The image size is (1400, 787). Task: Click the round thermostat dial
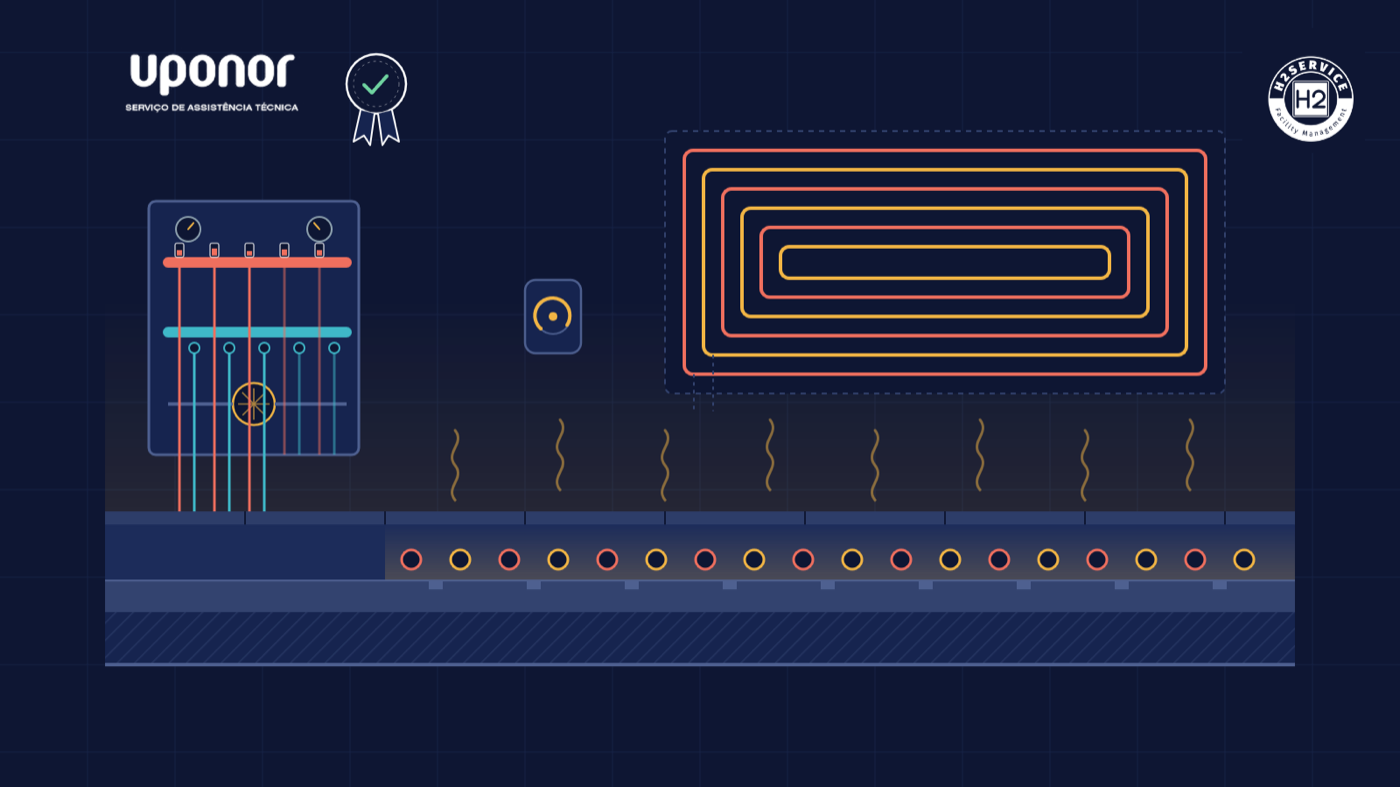(553, 316)
